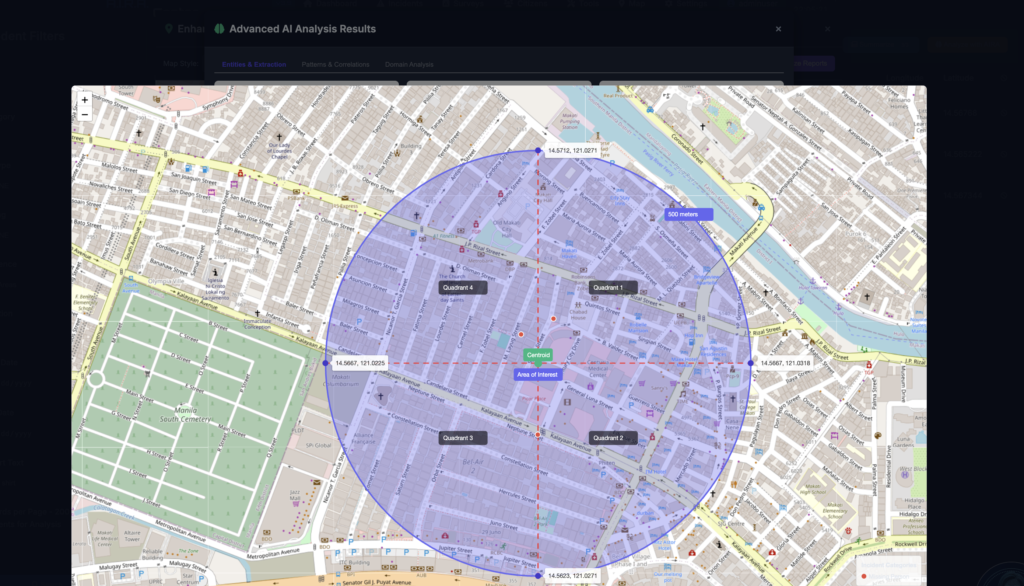Click the Manila South Cemetery map label
1024x586 pixels.
[x=187, y=414]
